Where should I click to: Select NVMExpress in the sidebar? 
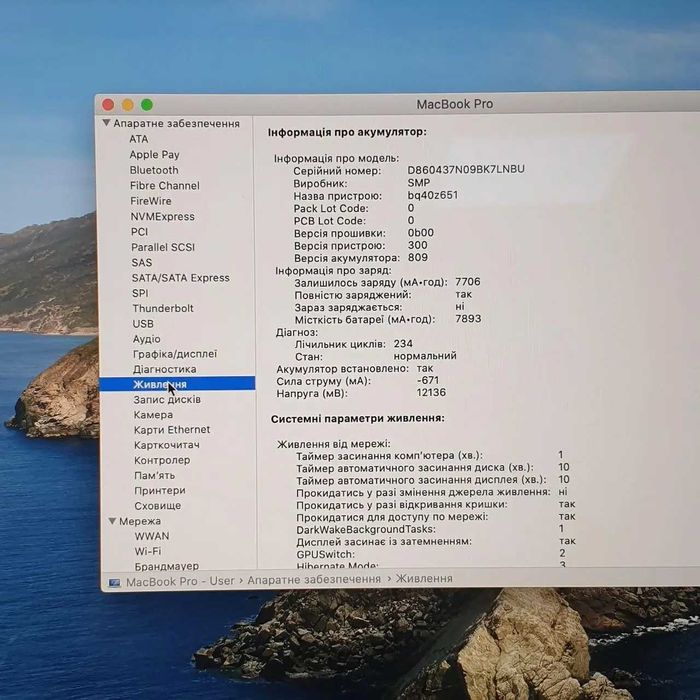(162, 217)
